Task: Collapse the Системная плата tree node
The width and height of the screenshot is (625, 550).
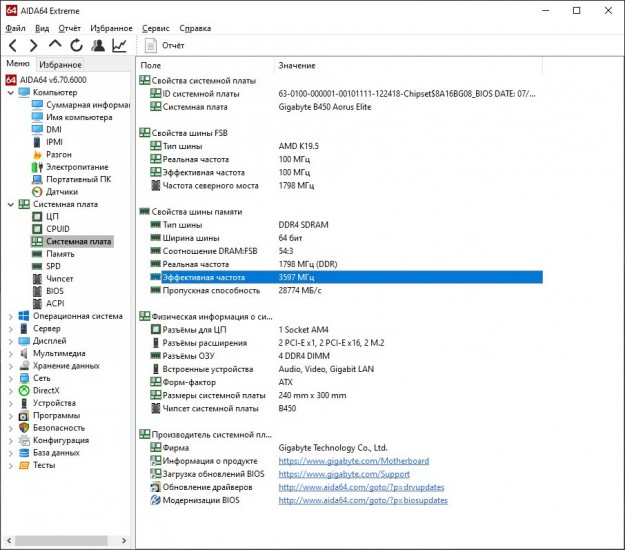Action: [x=11, y=204]
